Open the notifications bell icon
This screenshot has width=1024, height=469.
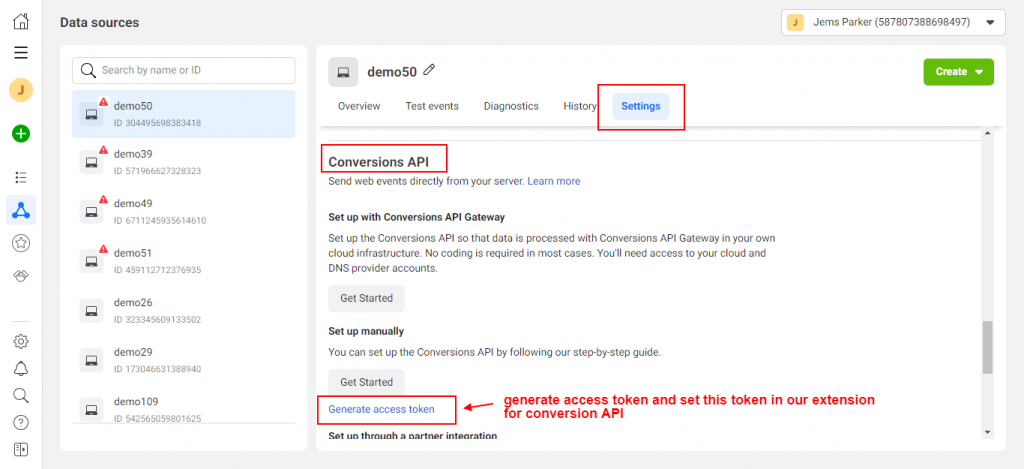(x=21, y=368)
